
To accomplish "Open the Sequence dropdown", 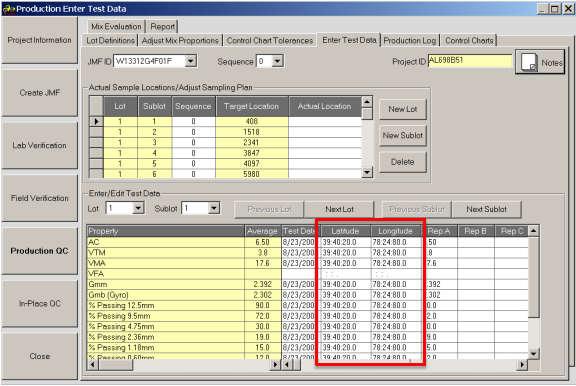I will 278,61.
